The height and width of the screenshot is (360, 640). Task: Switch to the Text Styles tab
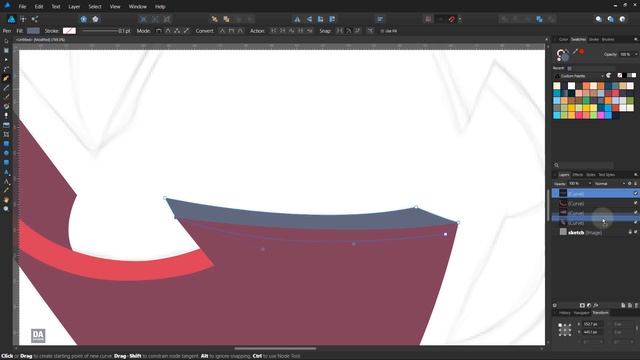607,175
